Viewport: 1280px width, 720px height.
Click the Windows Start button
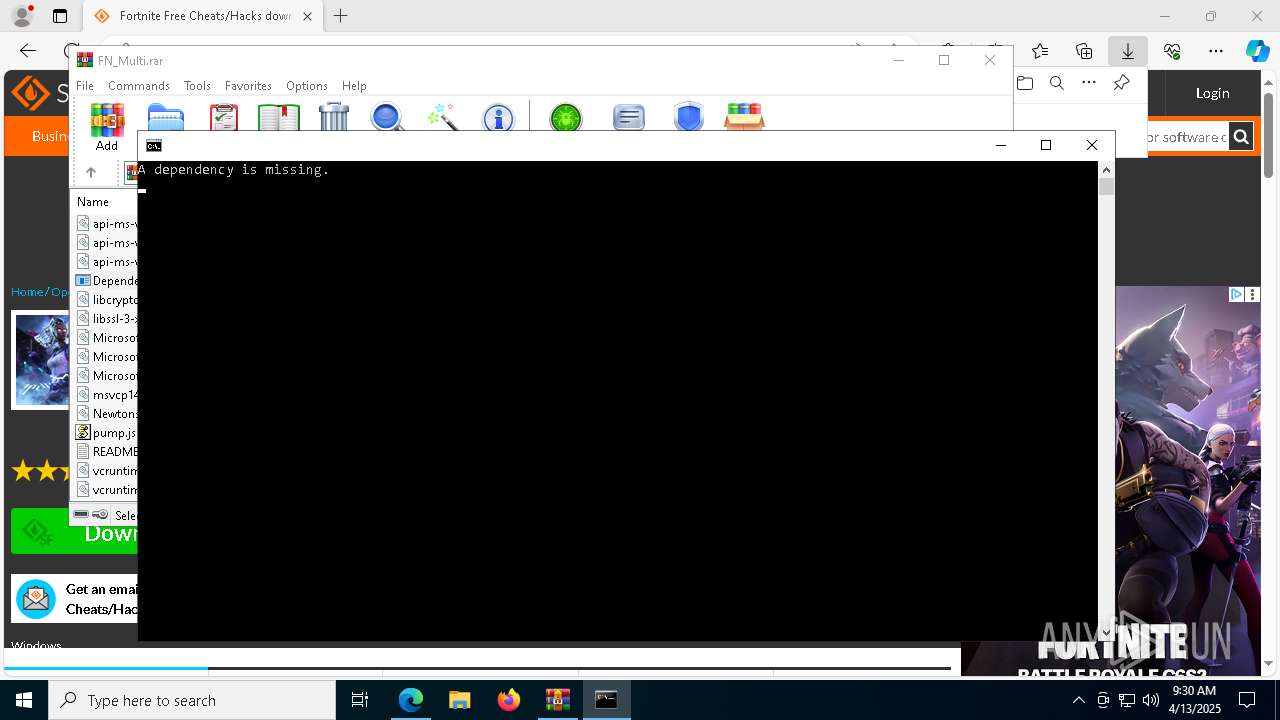24,700
